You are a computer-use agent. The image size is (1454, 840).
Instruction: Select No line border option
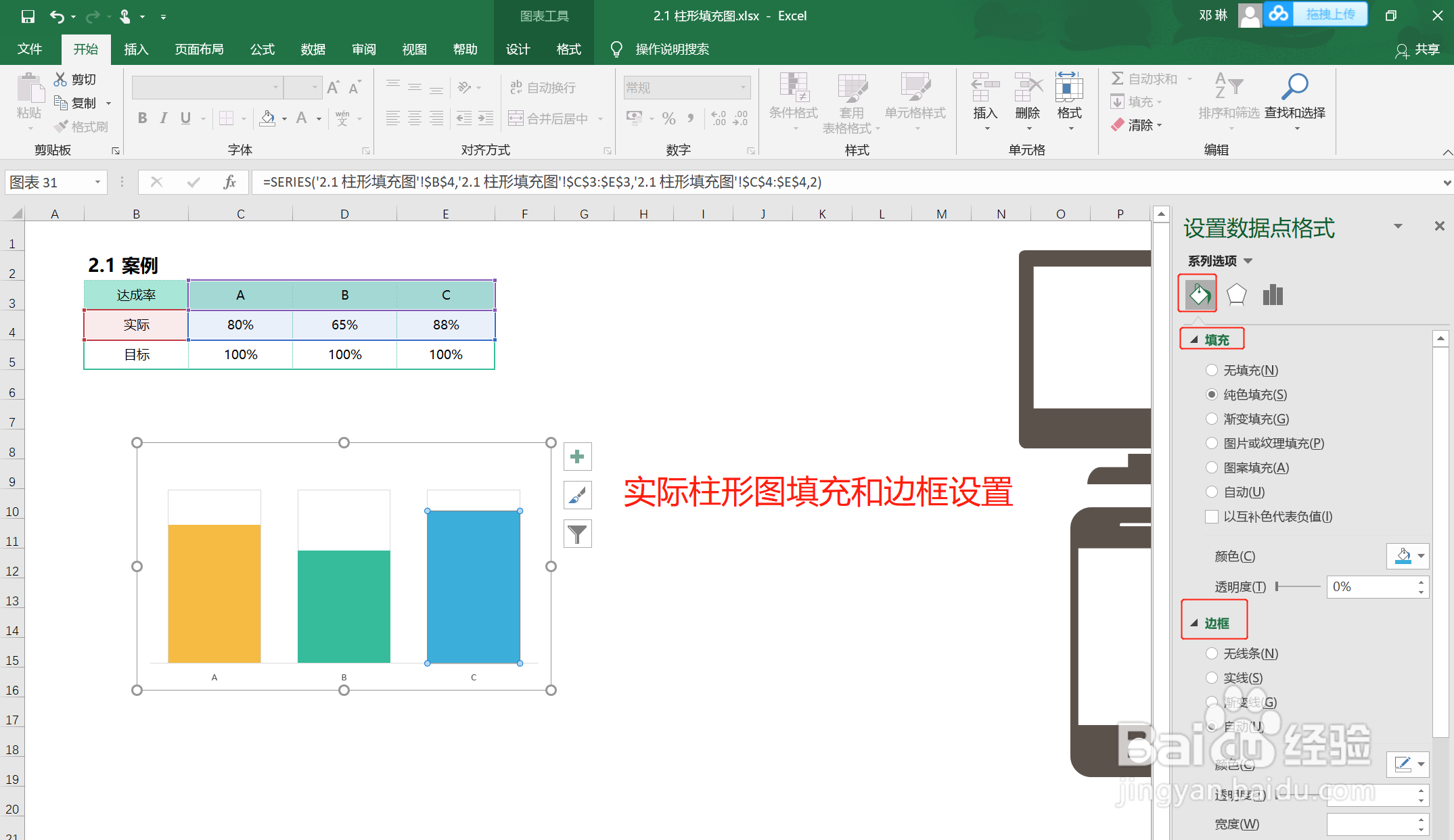tap(1211, 653)
